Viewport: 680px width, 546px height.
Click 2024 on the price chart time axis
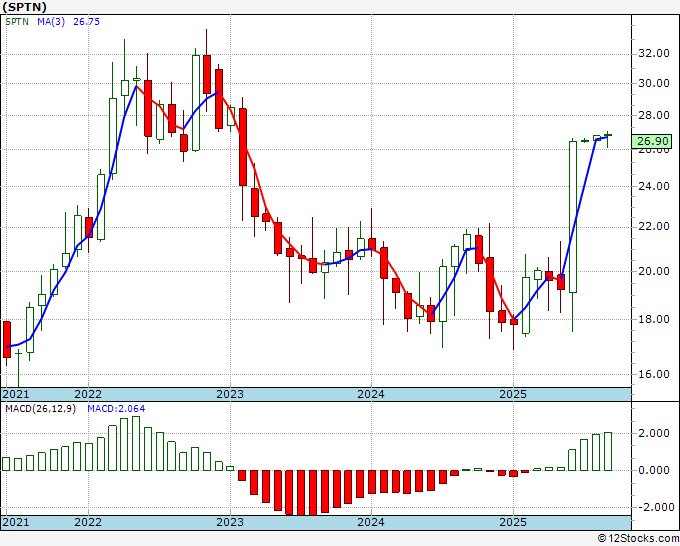tap(371, 394)
